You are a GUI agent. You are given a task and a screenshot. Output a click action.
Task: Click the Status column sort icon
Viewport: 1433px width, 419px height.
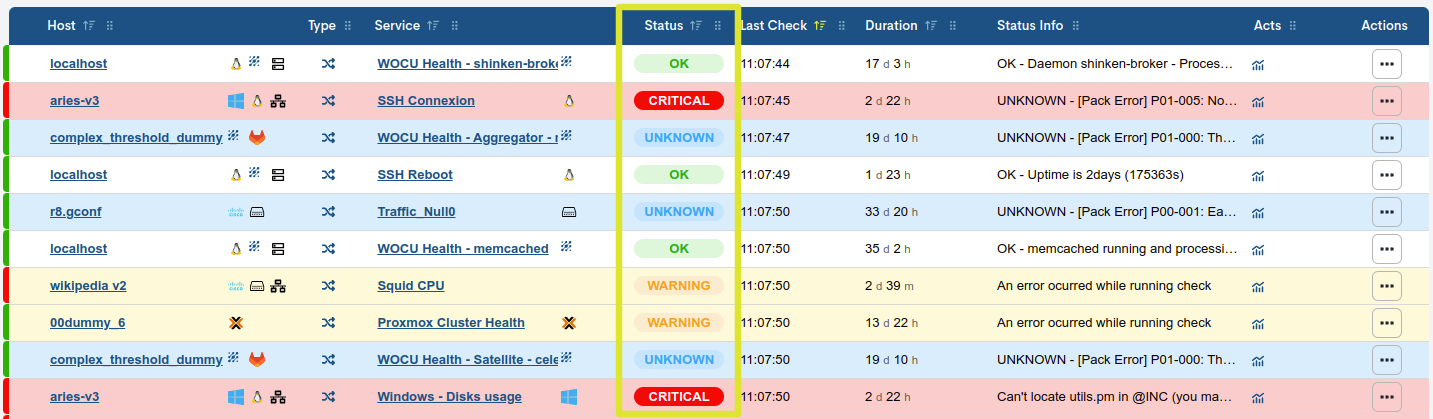coord(696,26)
